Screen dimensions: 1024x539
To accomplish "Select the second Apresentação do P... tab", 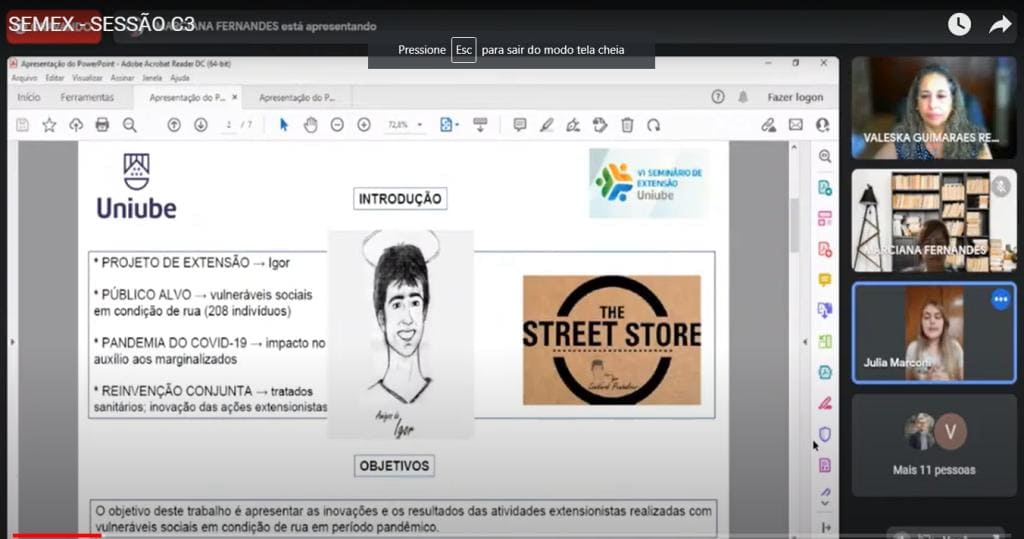I will coord(297,97).
